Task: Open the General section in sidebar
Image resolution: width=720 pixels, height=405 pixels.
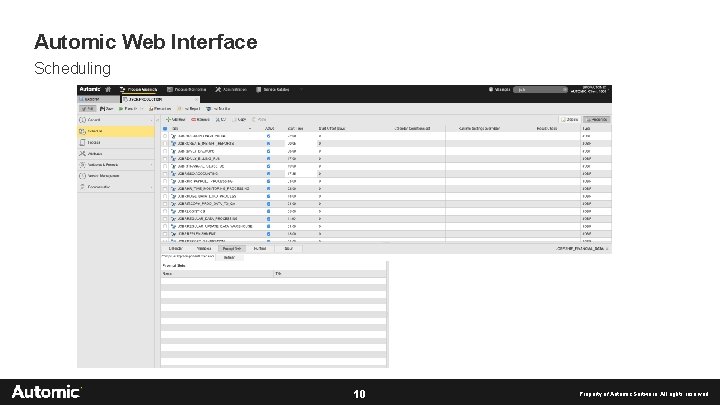Action: pos(116,120)
